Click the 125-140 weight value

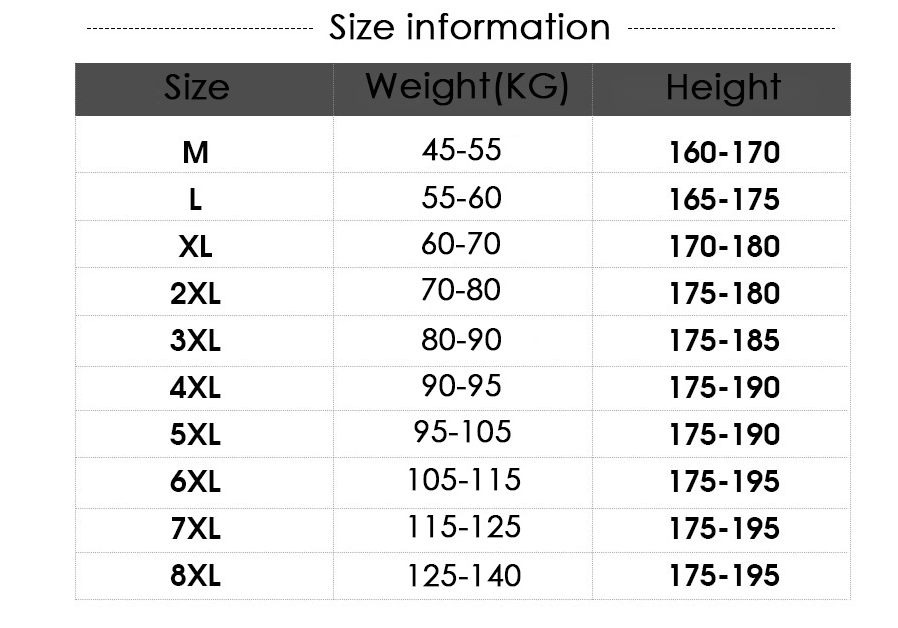click(463, 576)
